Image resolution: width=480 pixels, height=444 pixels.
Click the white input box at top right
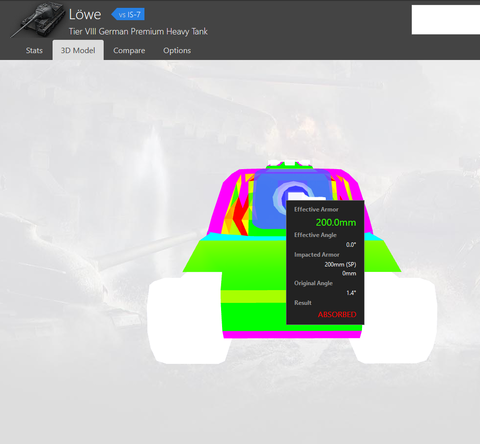click(x=446, y=19)
